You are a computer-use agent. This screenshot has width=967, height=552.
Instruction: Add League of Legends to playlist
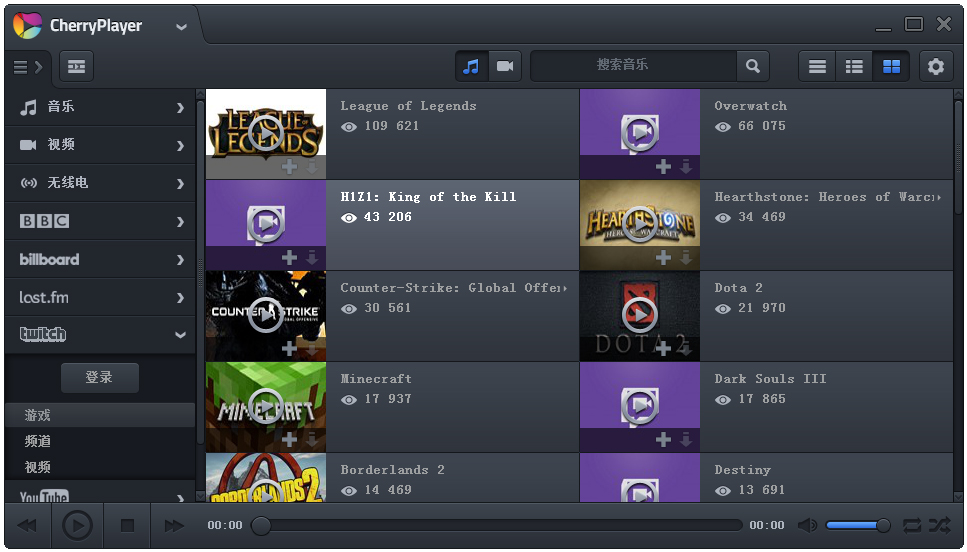(289, 167)
